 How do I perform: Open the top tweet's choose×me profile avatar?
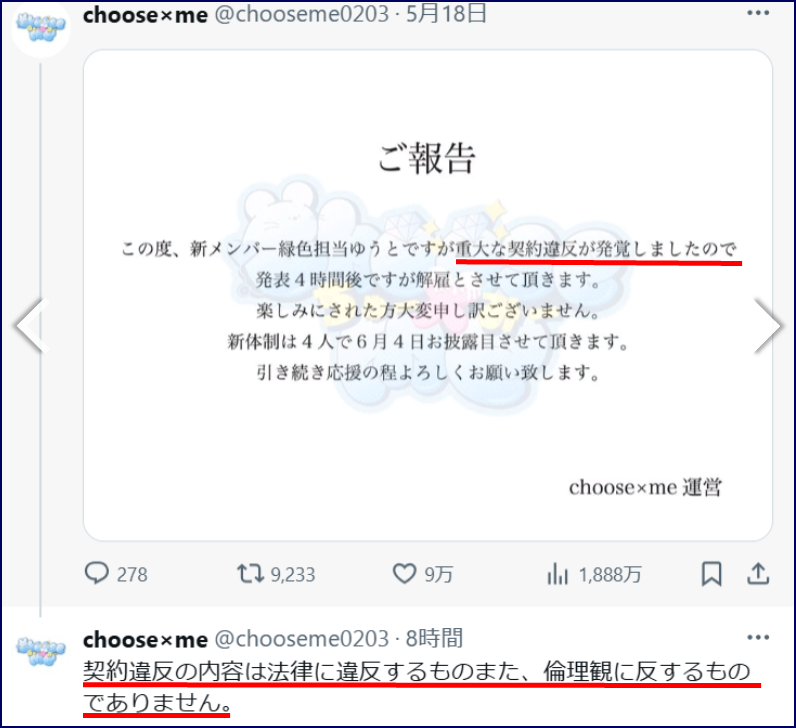point(41,27)
